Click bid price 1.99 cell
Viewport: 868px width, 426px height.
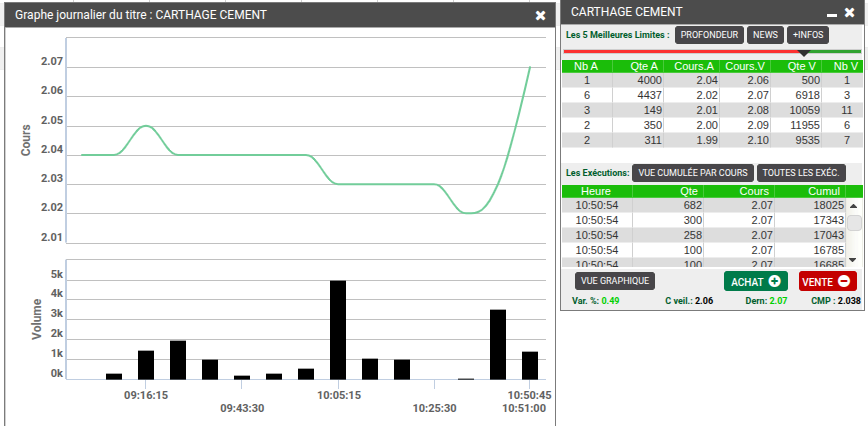pos(692,140)
